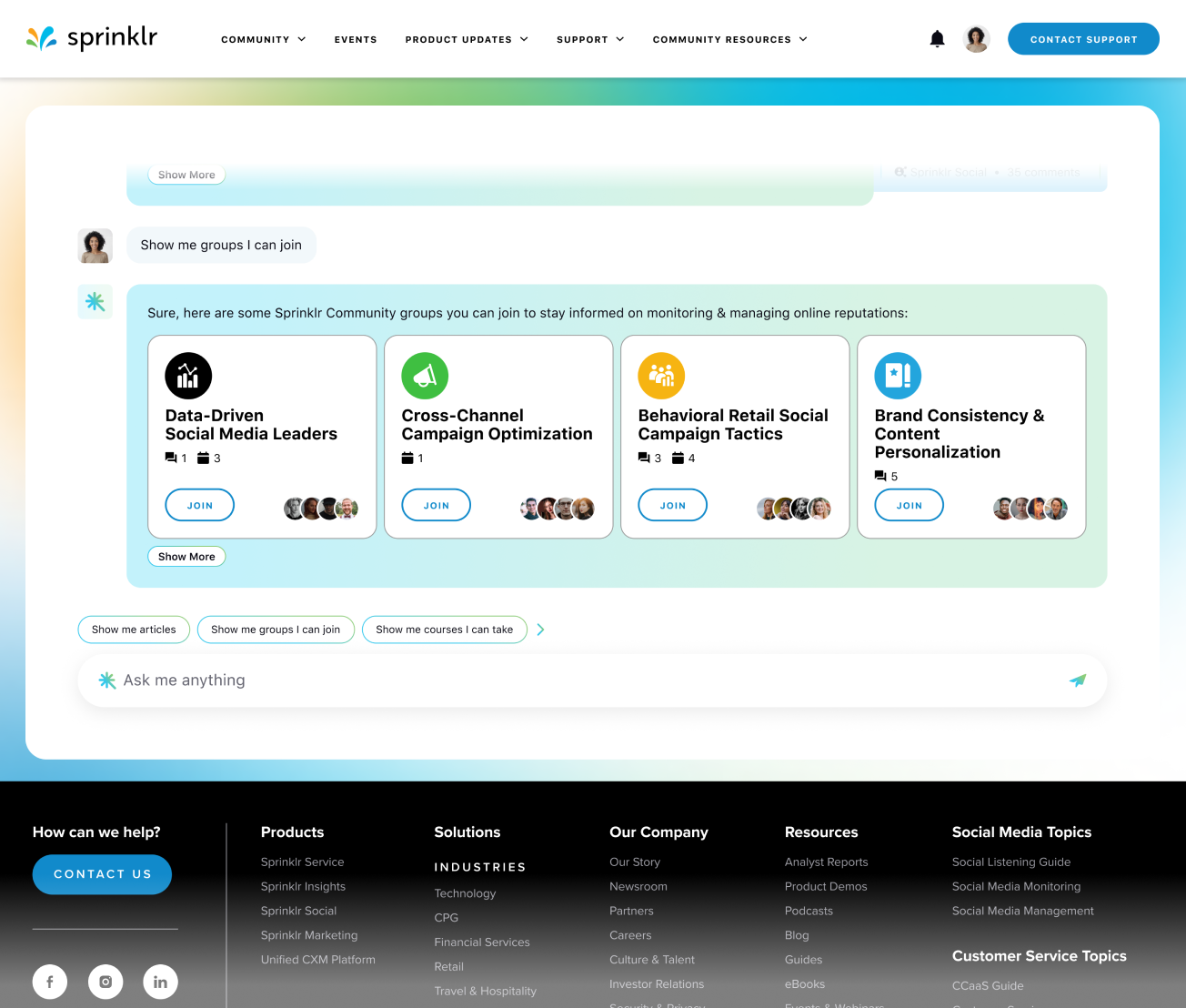Click the Data-Driven Social Media Leaders group icon

coord(188,376)
